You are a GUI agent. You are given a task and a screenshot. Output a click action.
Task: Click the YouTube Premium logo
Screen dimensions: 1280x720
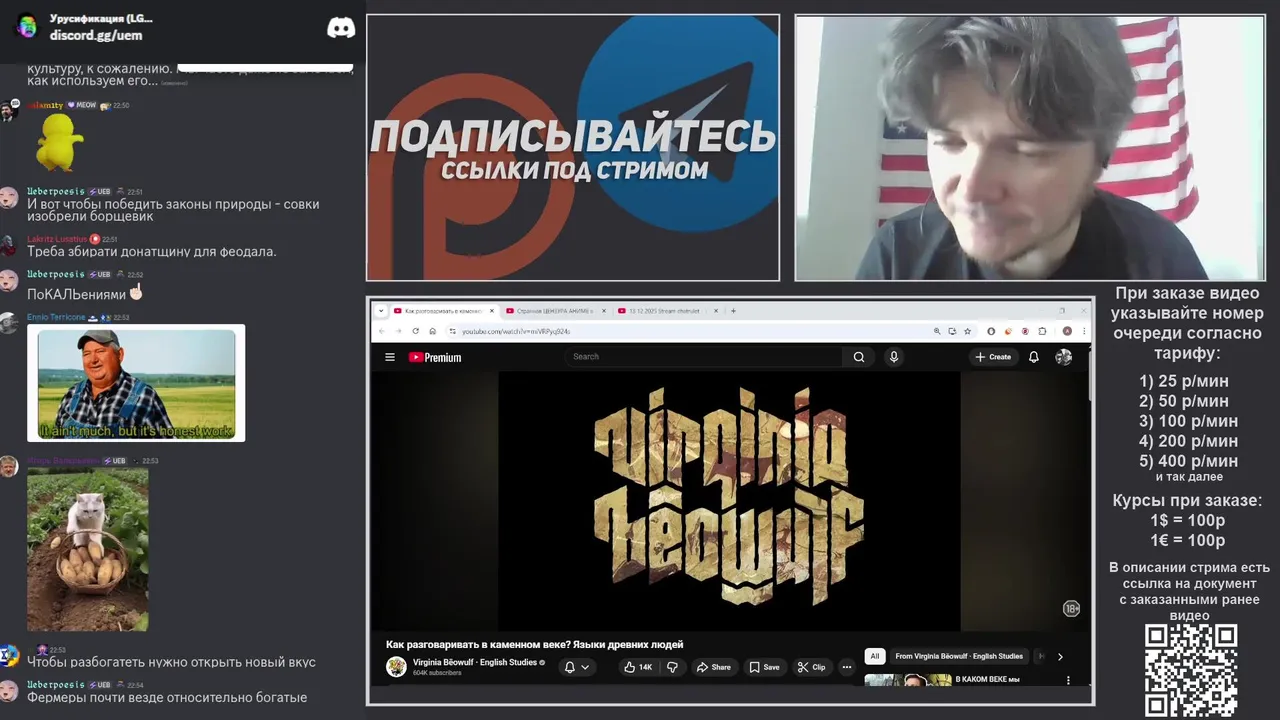click(435, 357)
